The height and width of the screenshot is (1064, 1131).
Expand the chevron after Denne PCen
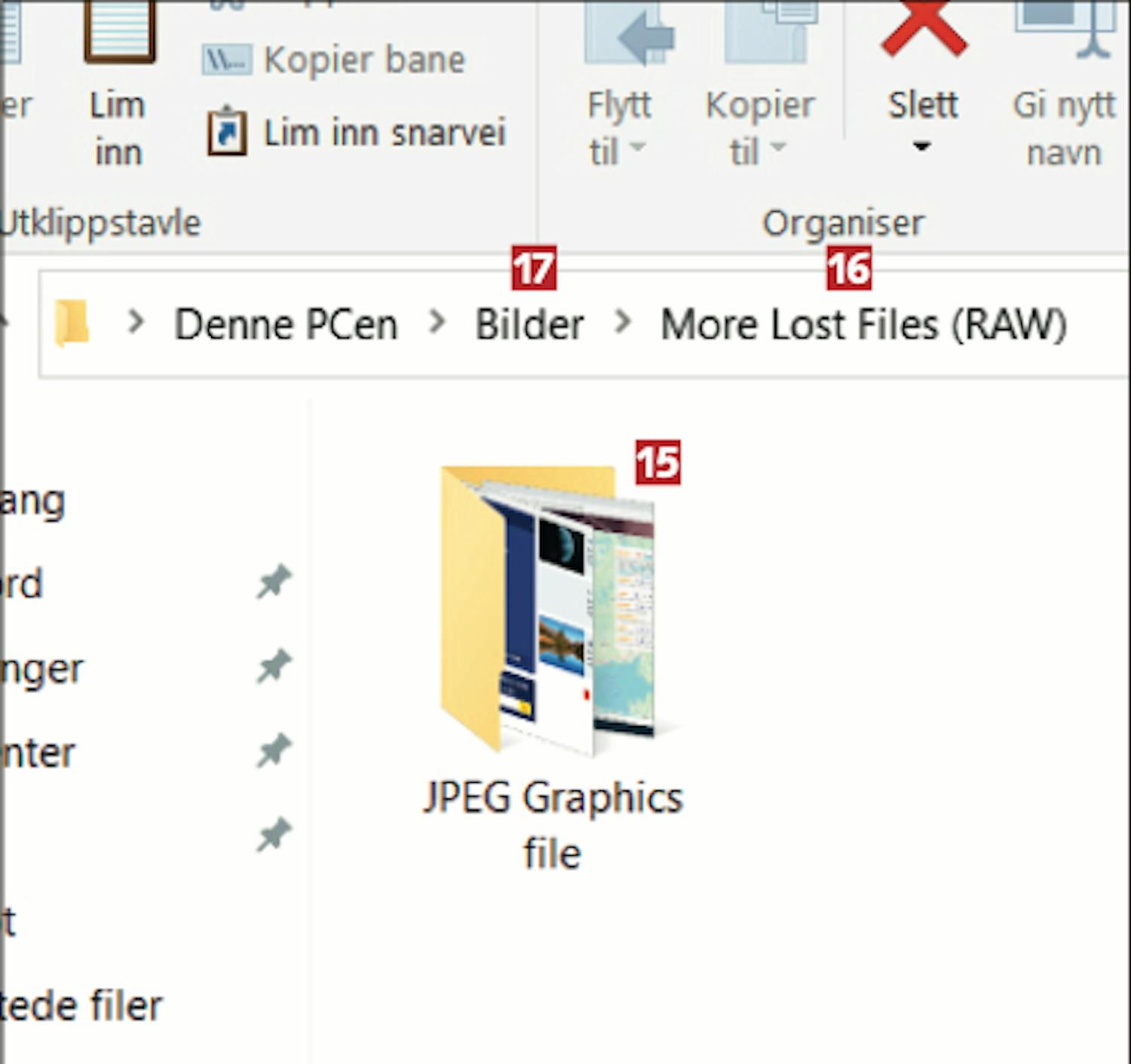tap(437, 323)
